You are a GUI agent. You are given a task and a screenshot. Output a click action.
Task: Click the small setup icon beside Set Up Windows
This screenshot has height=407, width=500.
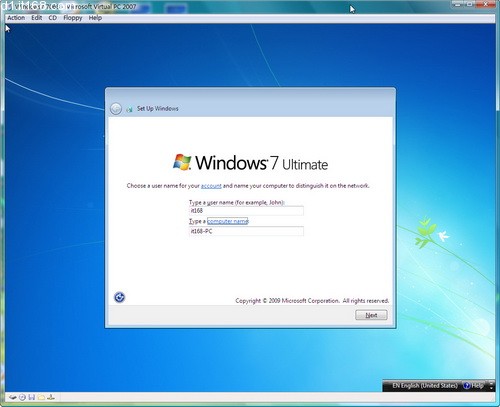129,109
